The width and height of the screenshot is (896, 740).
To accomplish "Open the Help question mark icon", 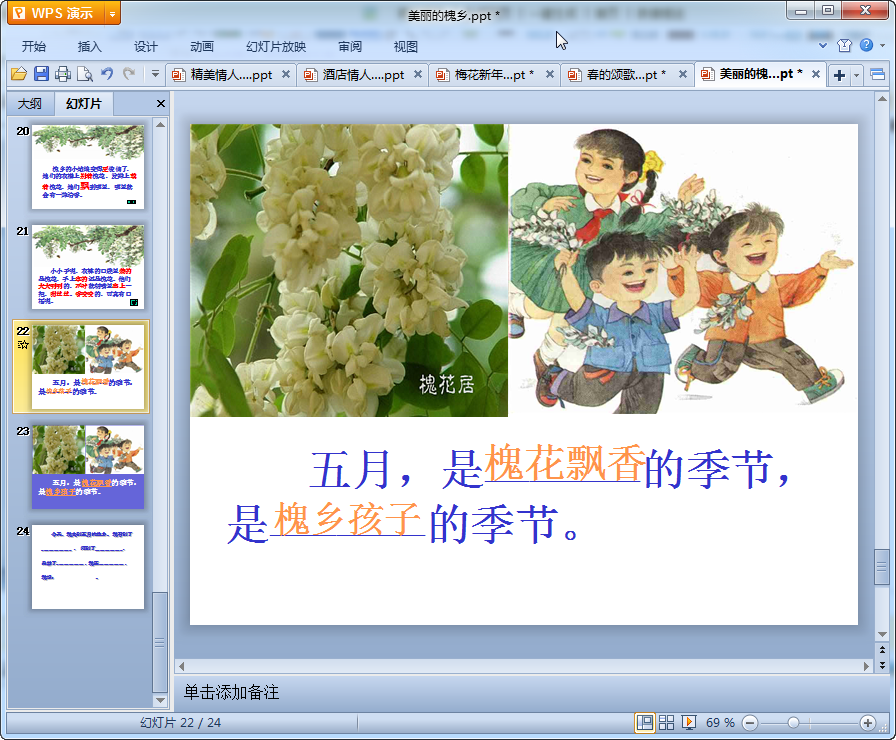I will click(866, 45).
